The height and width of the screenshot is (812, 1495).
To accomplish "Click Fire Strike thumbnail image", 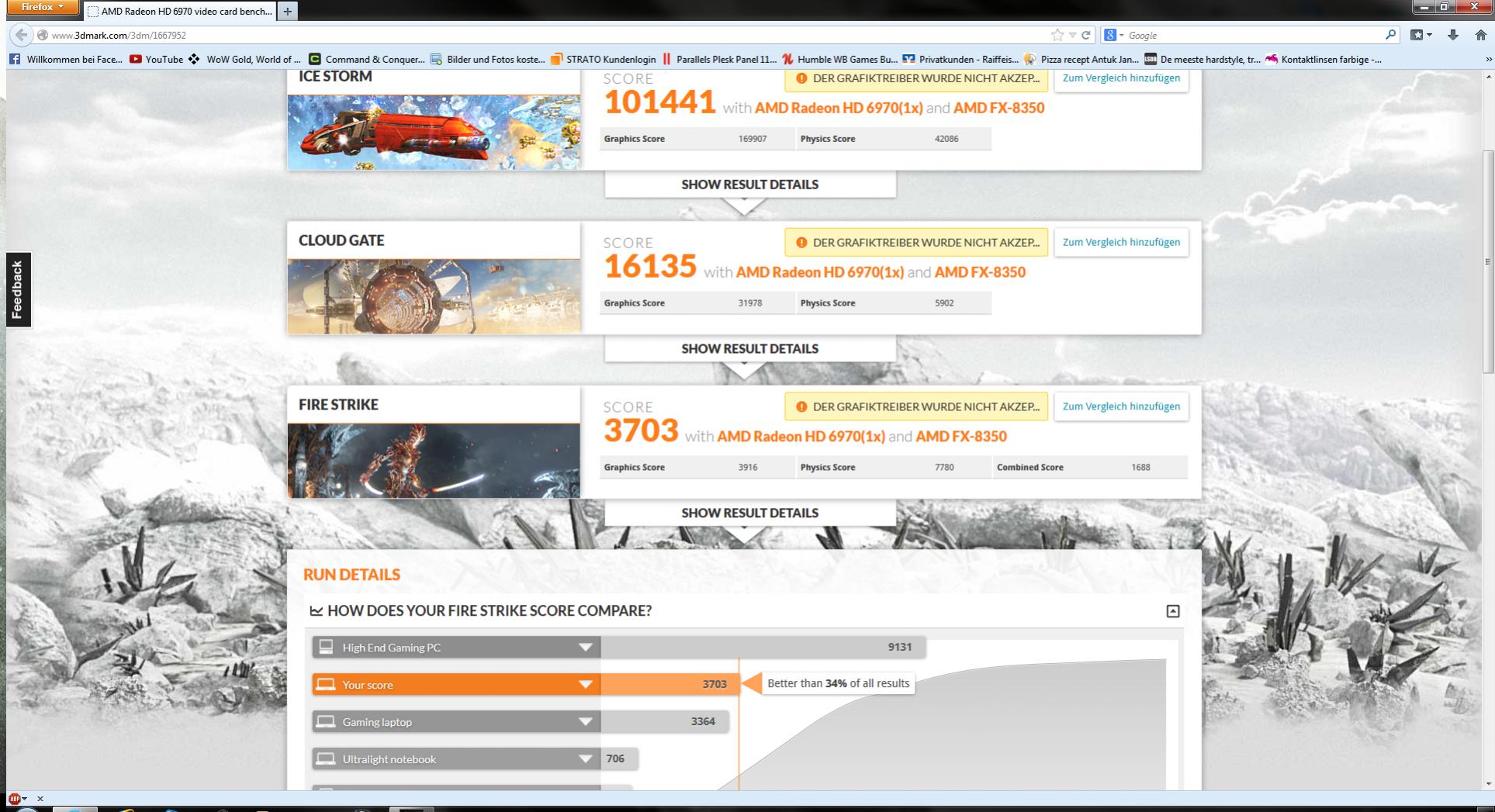I will [434, 461].
